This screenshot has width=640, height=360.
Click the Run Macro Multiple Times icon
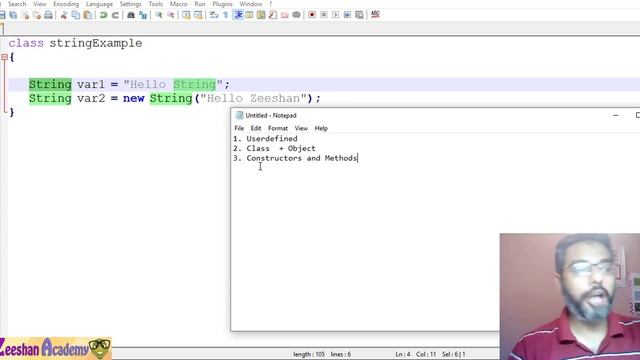(x=347, y=15)
